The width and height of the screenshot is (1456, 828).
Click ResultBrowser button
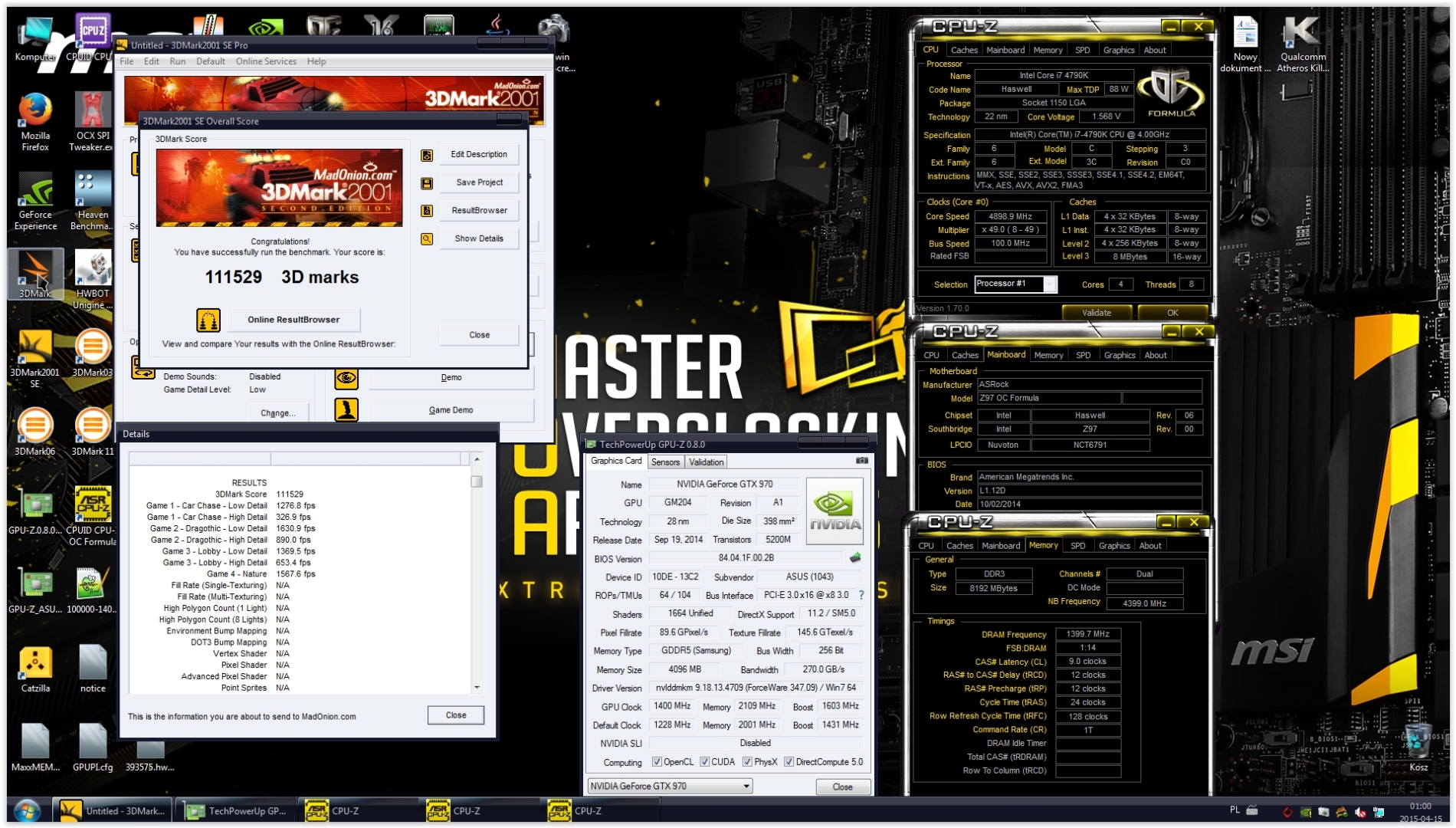[x=479, y=211]
